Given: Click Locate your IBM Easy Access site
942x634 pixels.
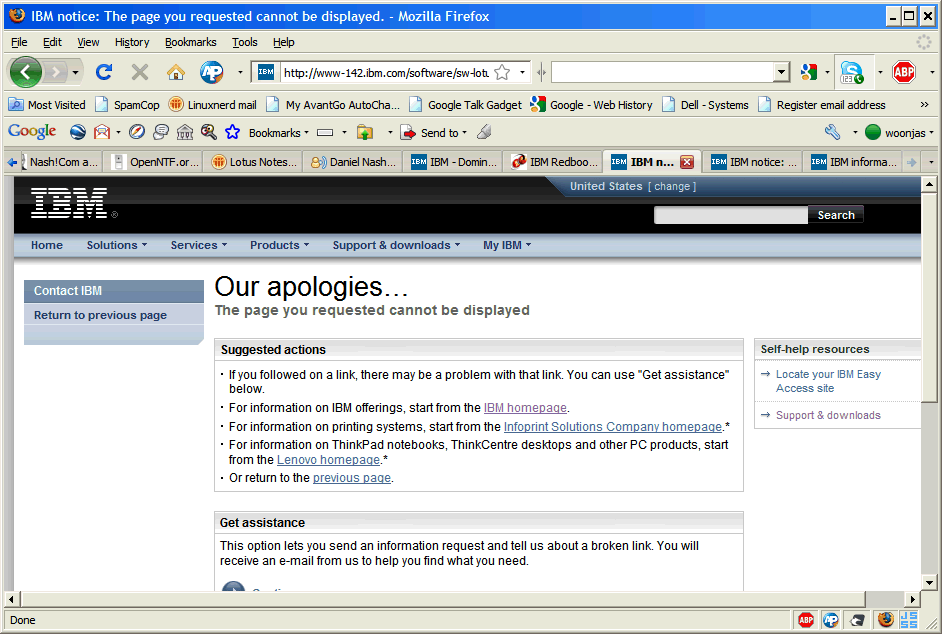Looking at the screenshot, I should click(828, 381).
